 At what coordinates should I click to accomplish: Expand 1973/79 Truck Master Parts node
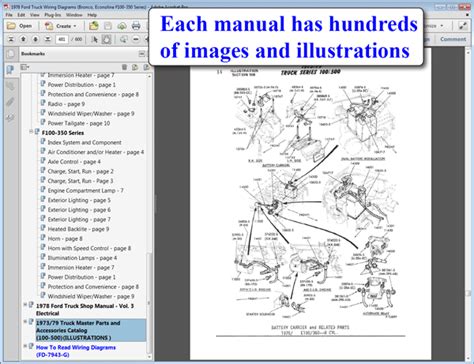pyautogui.click(x=25, y=322)
